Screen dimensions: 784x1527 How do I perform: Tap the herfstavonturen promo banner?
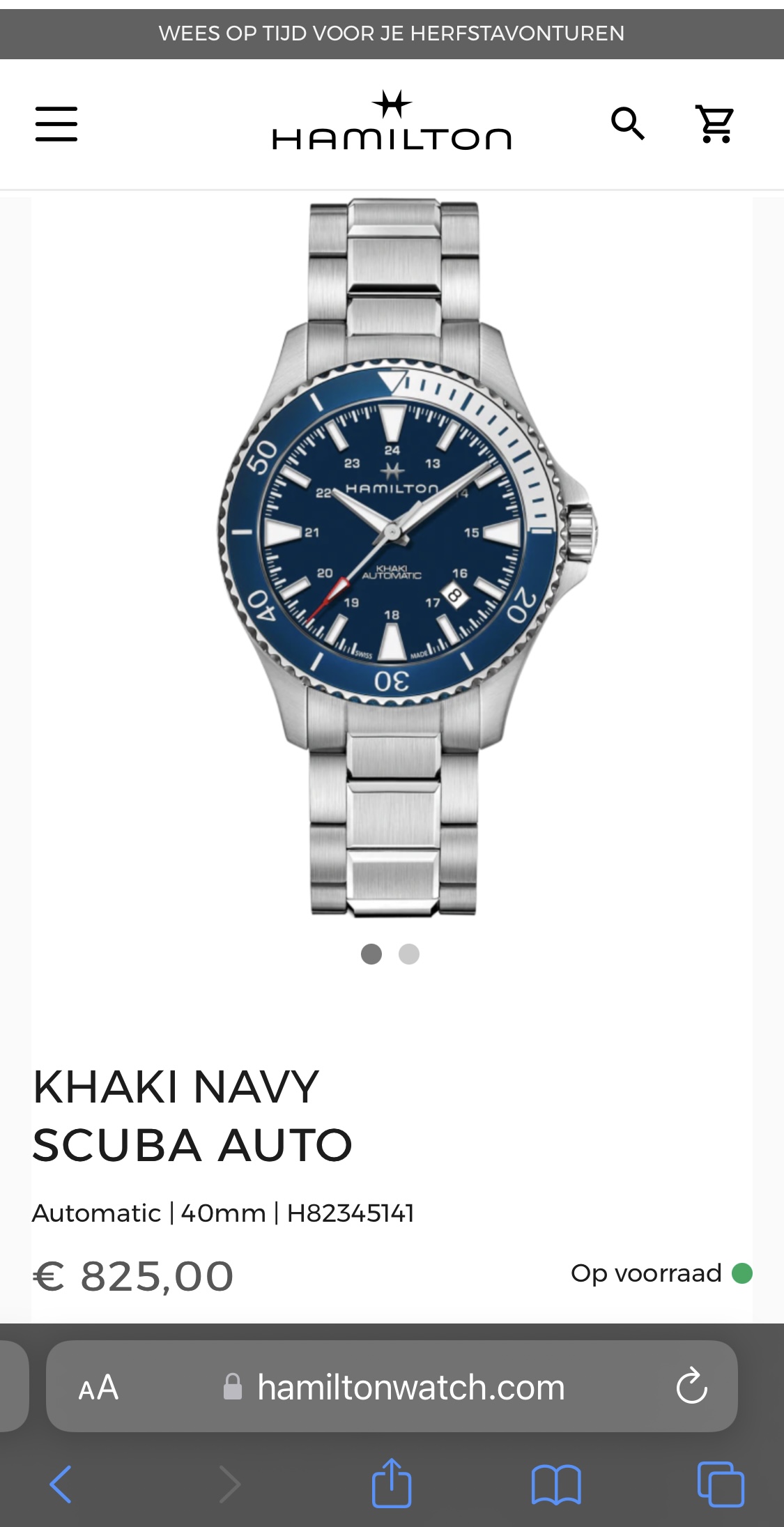(x=392, y=33)
